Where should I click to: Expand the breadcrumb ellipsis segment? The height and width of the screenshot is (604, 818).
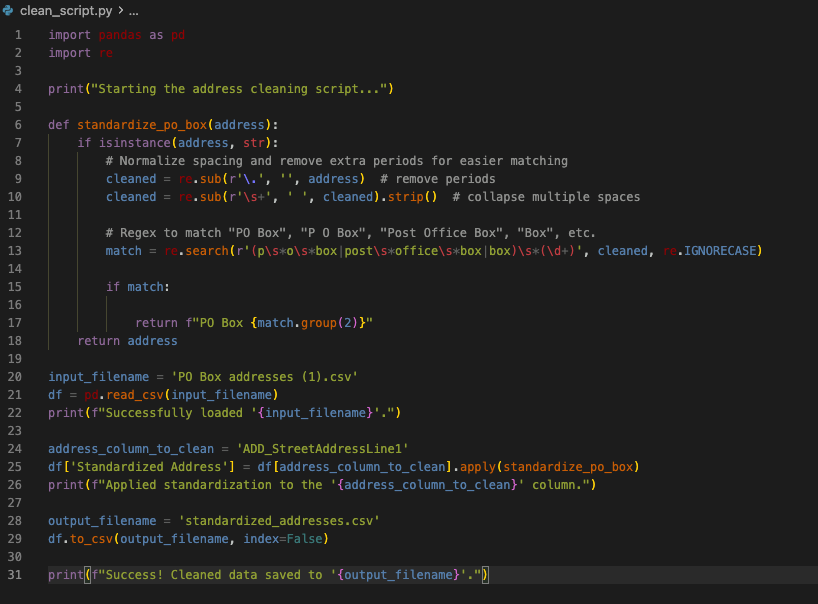click(134, 10)
